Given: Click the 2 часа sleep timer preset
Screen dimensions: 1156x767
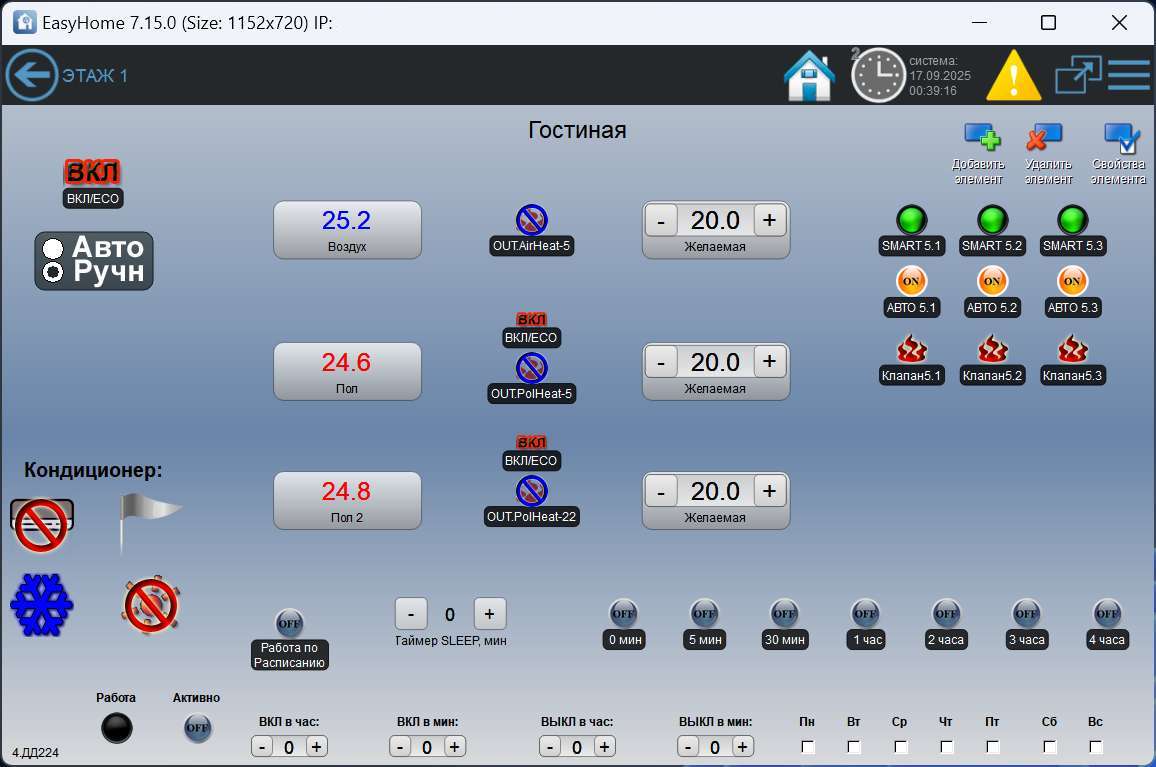Looking at the screenshot, I should click(x=945, y=614).
